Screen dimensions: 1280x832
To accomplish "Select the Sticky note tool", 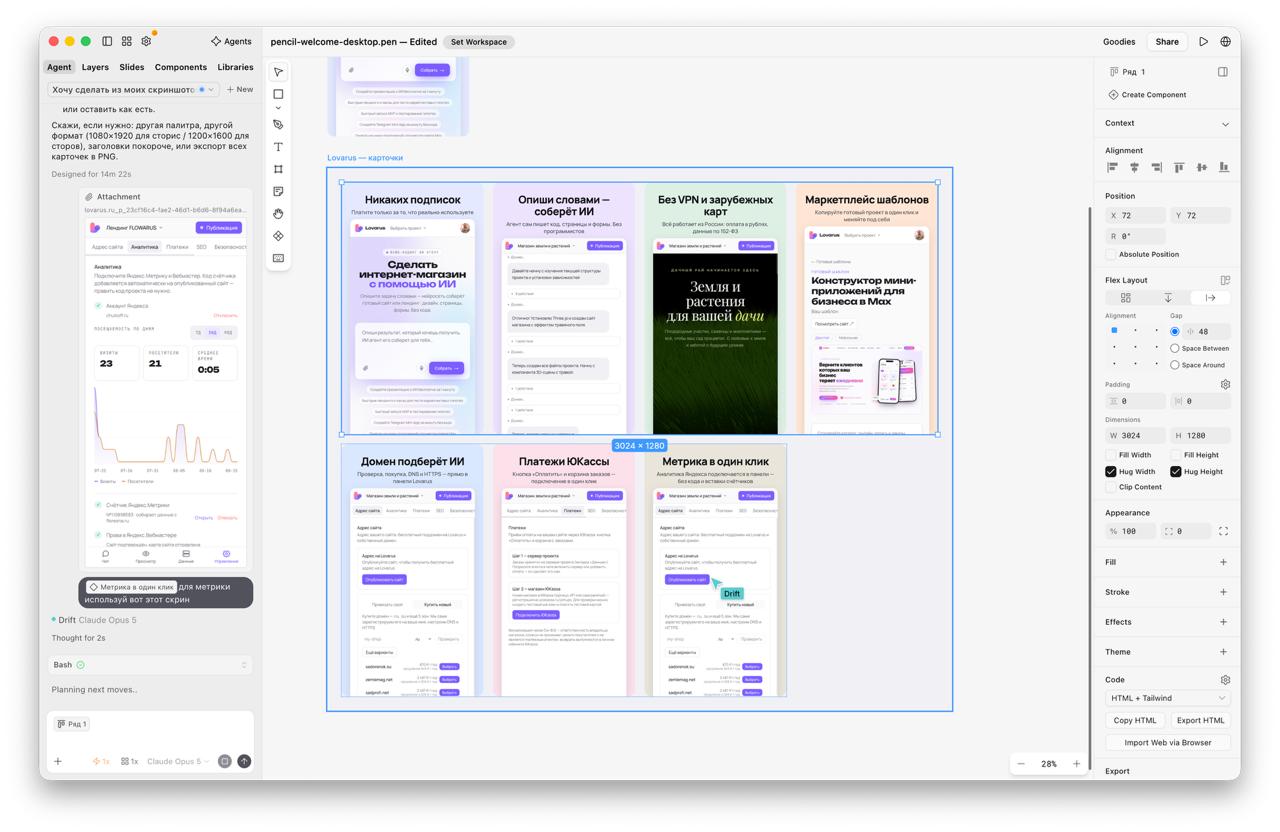I will (x=278, y=191).
